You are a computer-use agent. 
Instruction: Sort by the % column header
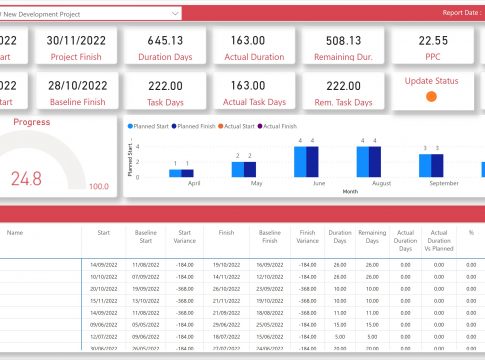point(471,233)
